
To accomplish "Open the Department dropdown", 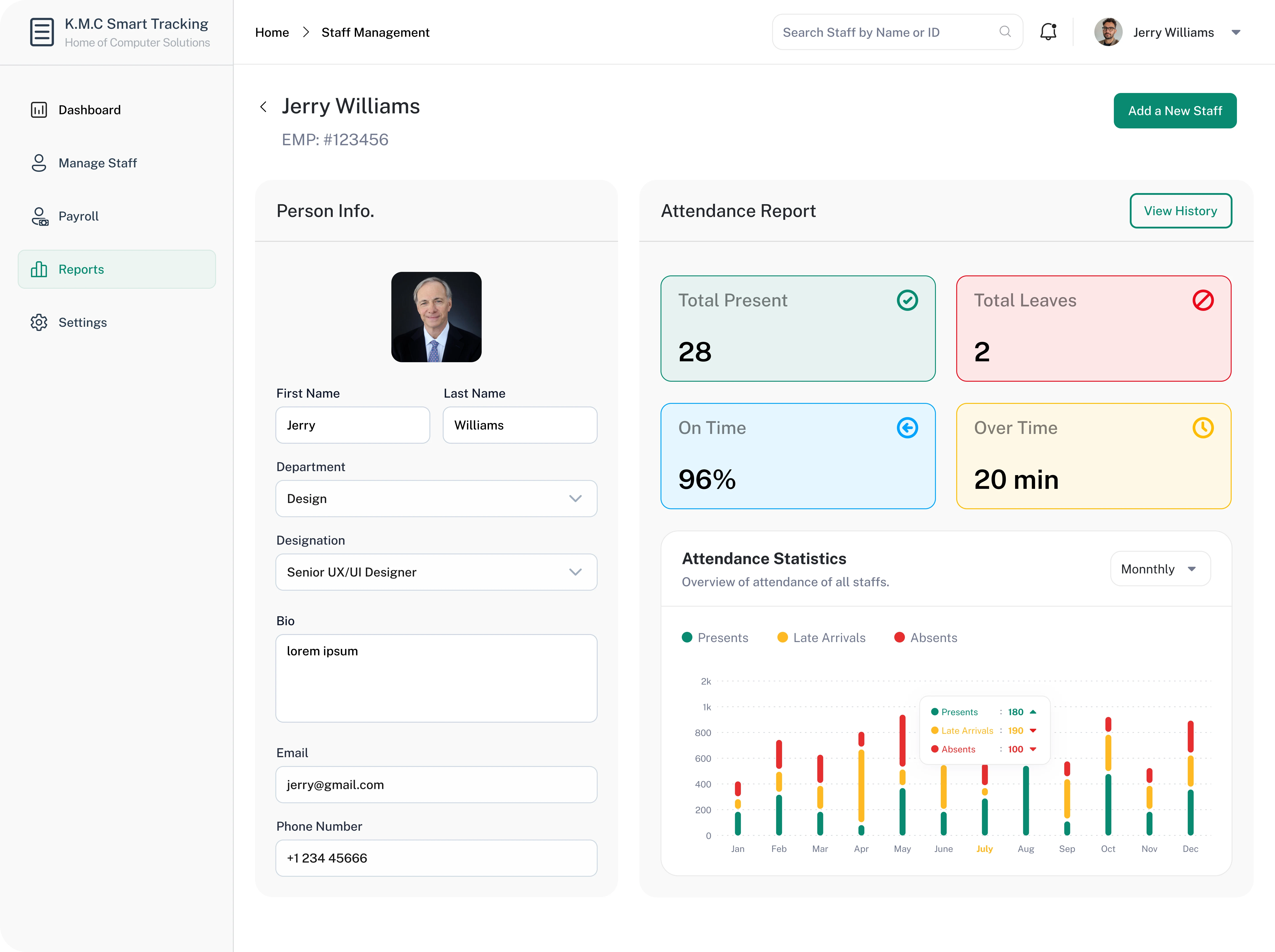I will coord(436,499).
